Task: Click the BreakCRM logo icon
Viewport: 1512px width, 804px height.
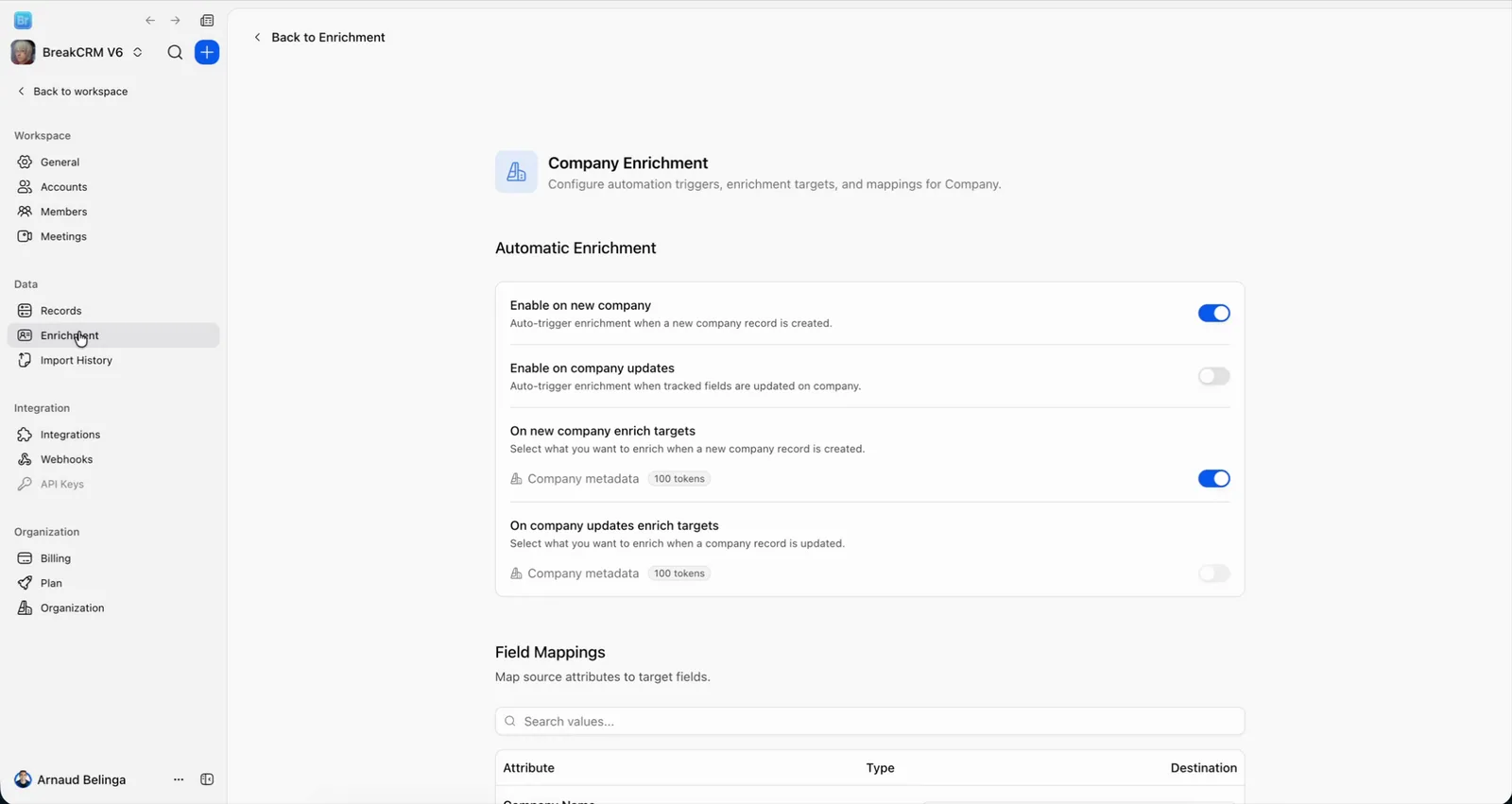Action: [23, 20]
